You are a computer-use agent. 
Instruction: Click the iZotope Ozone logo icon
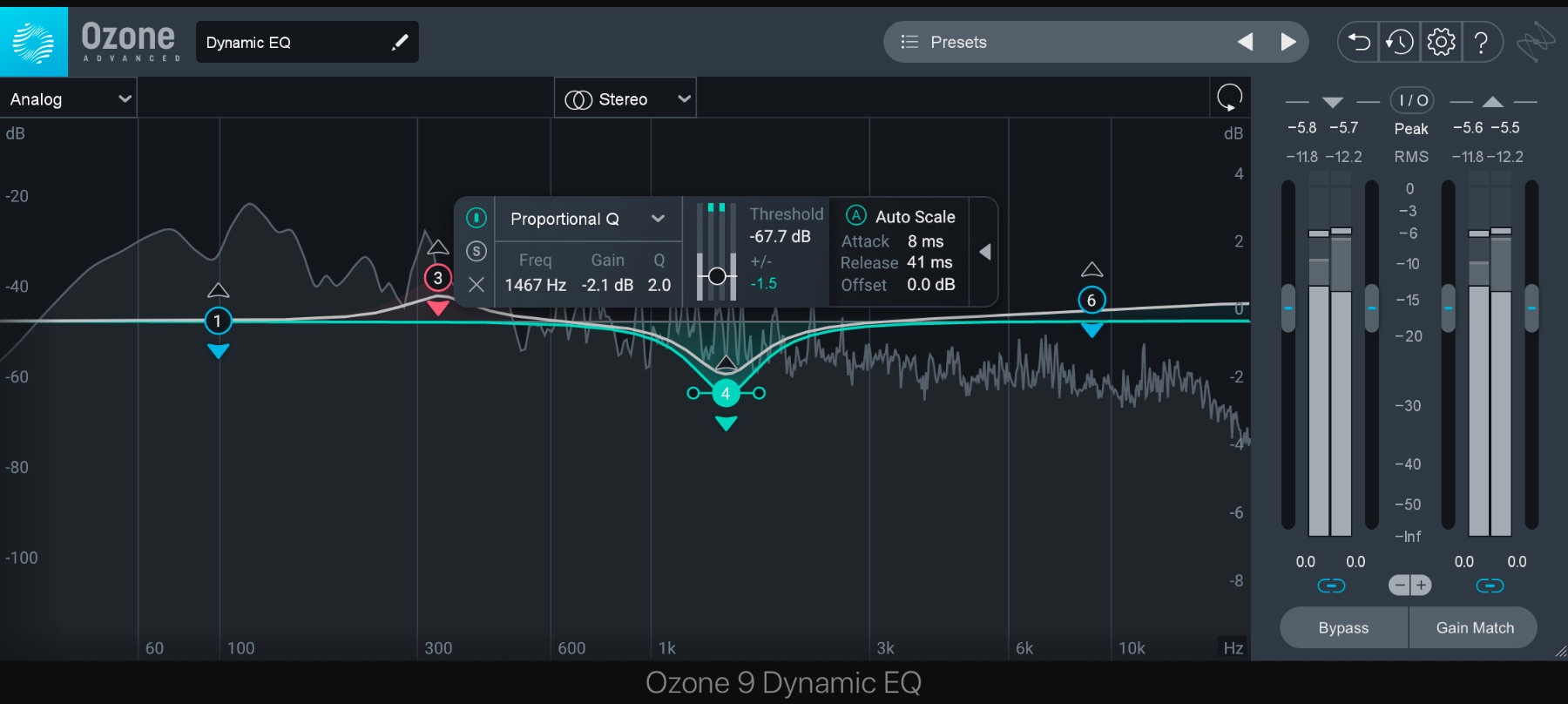33,42
